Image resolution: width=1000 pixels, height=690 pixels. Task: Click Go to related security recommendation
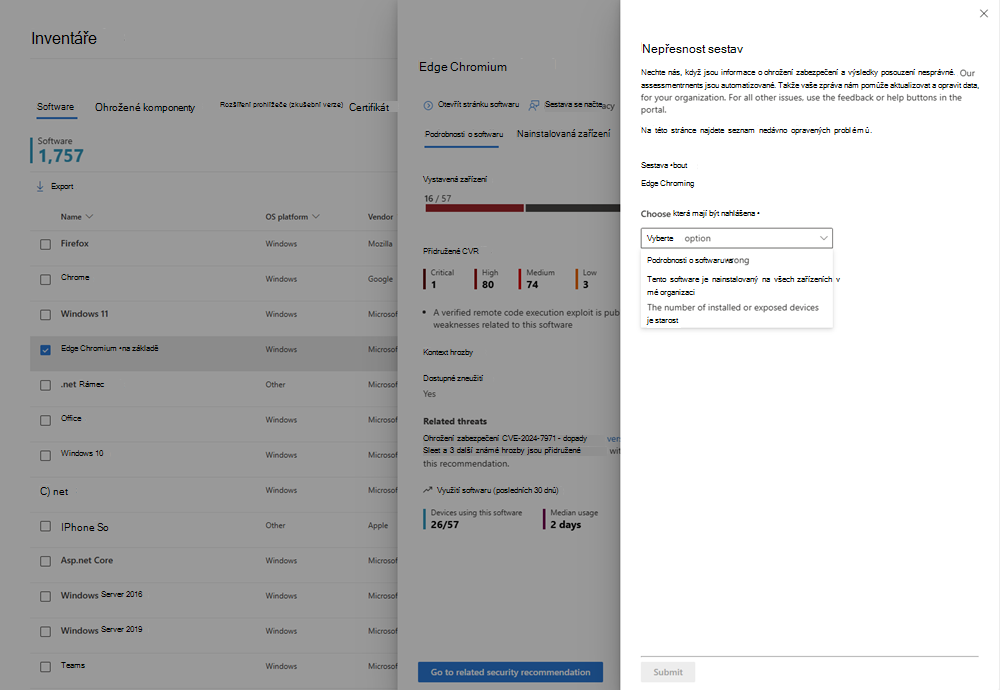(510, 672)
